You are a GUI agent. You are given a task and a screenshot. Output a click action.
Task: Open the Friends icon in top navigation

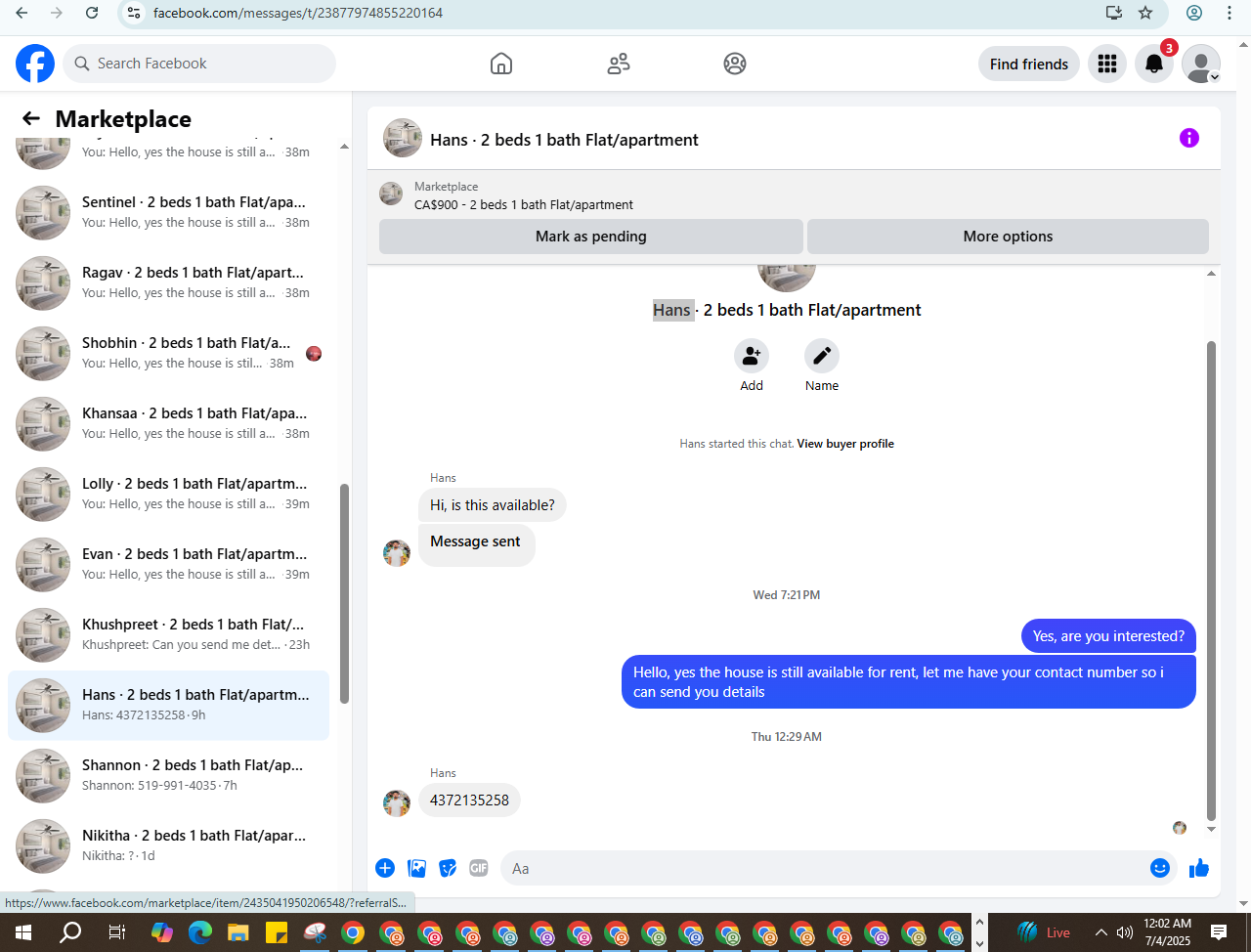pos(619,64)
